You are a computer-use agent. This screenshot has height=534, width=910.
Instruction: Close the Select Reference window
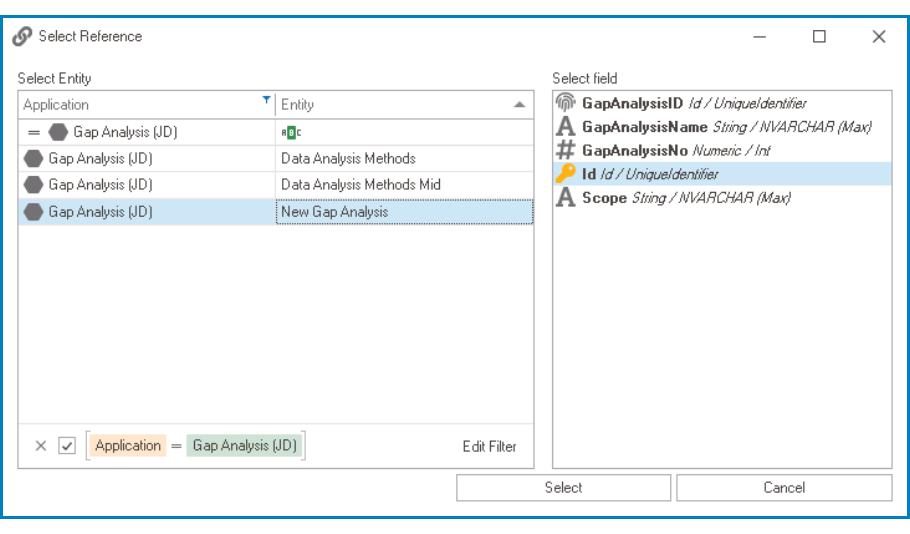pyautogui.click(x=879, y=37)
